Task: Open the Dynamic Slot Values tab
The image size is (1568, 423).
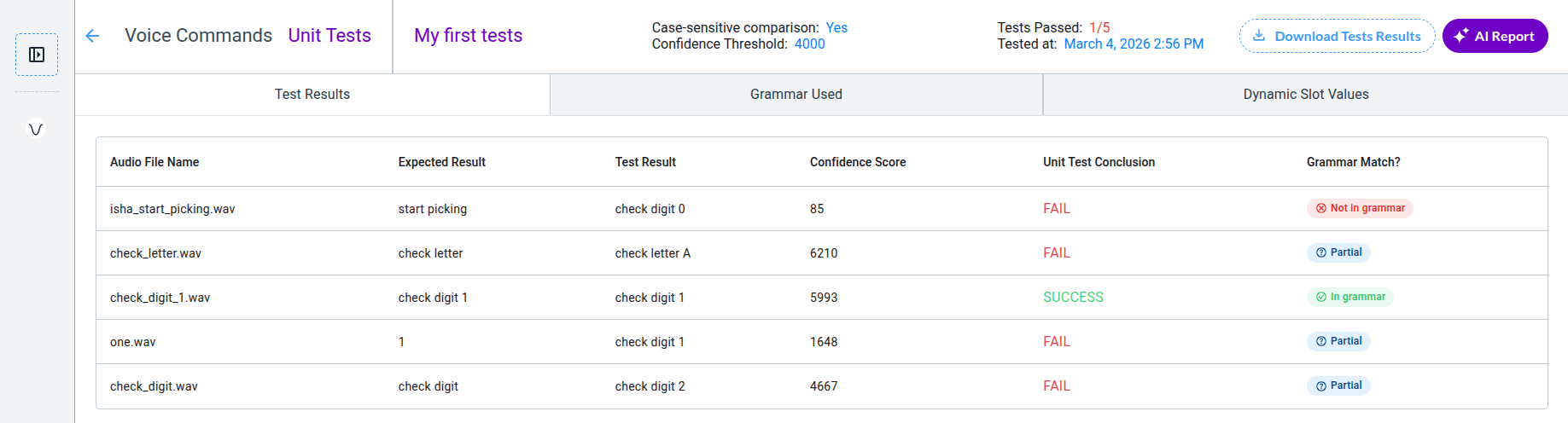Action: tap(1305, 95)
